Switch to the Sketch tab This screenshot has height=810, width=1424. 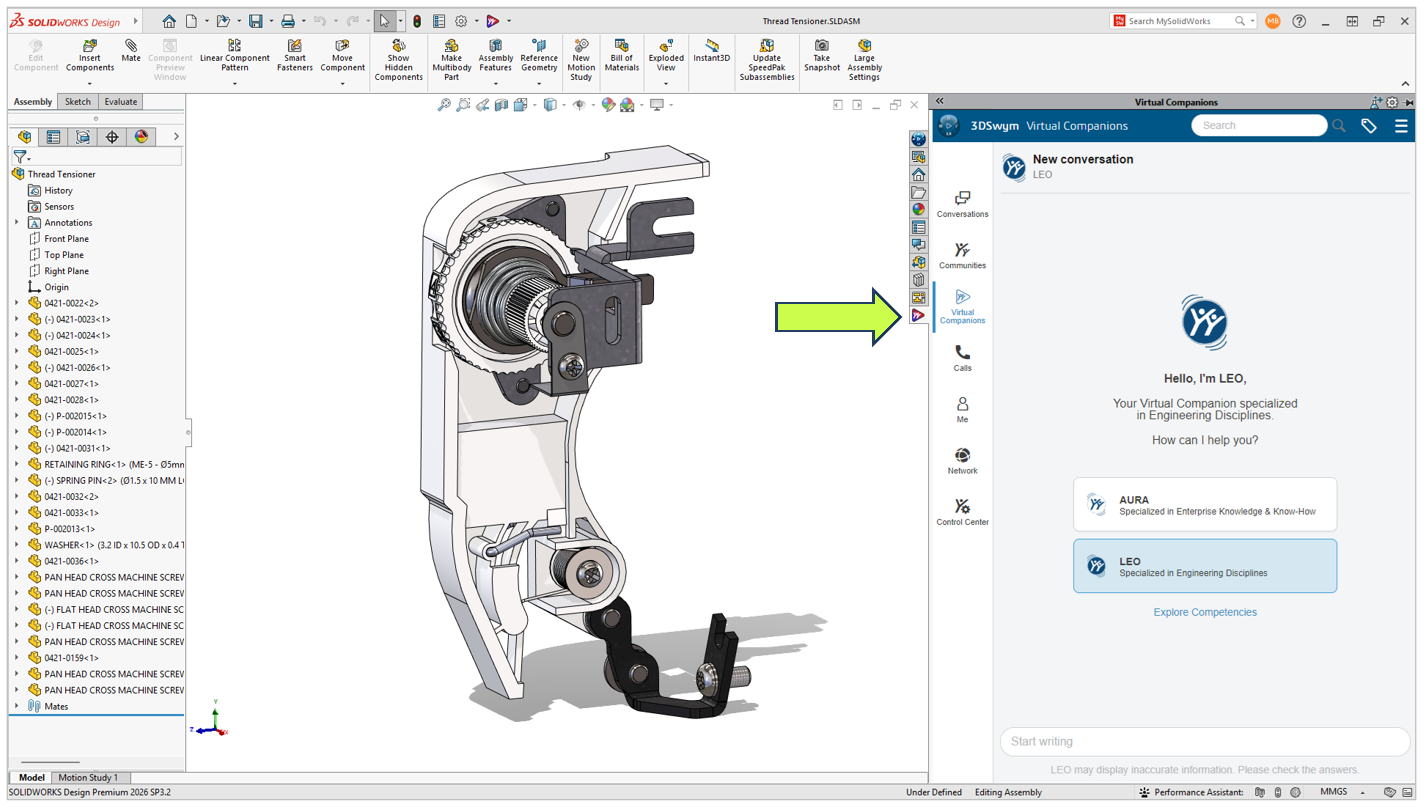[x=78, y=102]
